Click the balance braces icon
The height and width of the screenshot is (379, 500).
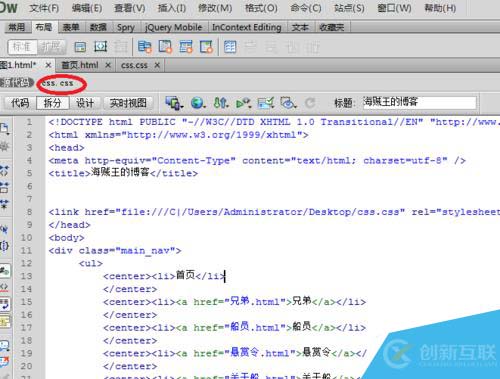pos(5,246)
